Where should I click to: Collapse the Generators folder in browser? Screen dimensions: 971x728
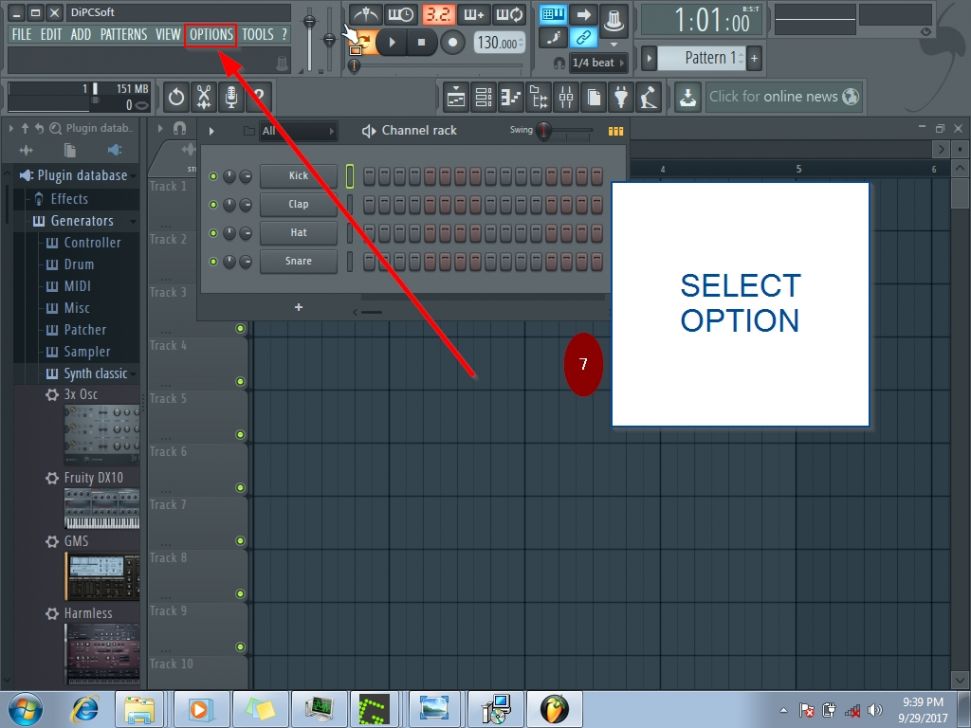pos(82,221)
